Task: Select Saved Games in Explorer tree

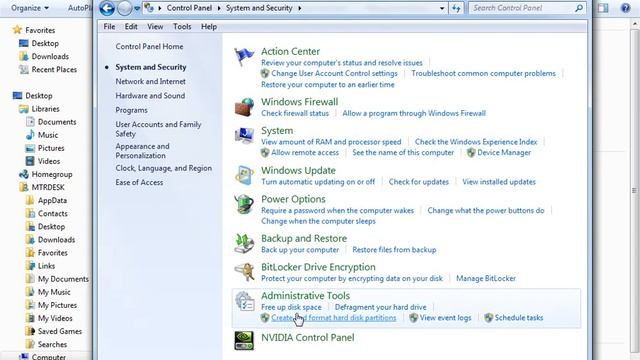Action: (60, 331)
